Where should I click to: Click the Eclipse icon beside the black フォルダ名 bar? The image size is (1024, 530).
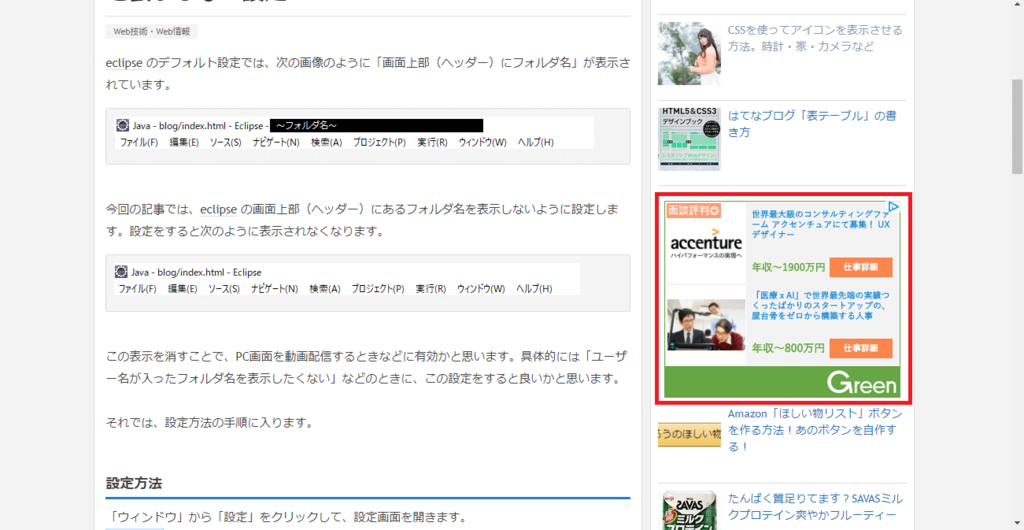coord(122,125)
